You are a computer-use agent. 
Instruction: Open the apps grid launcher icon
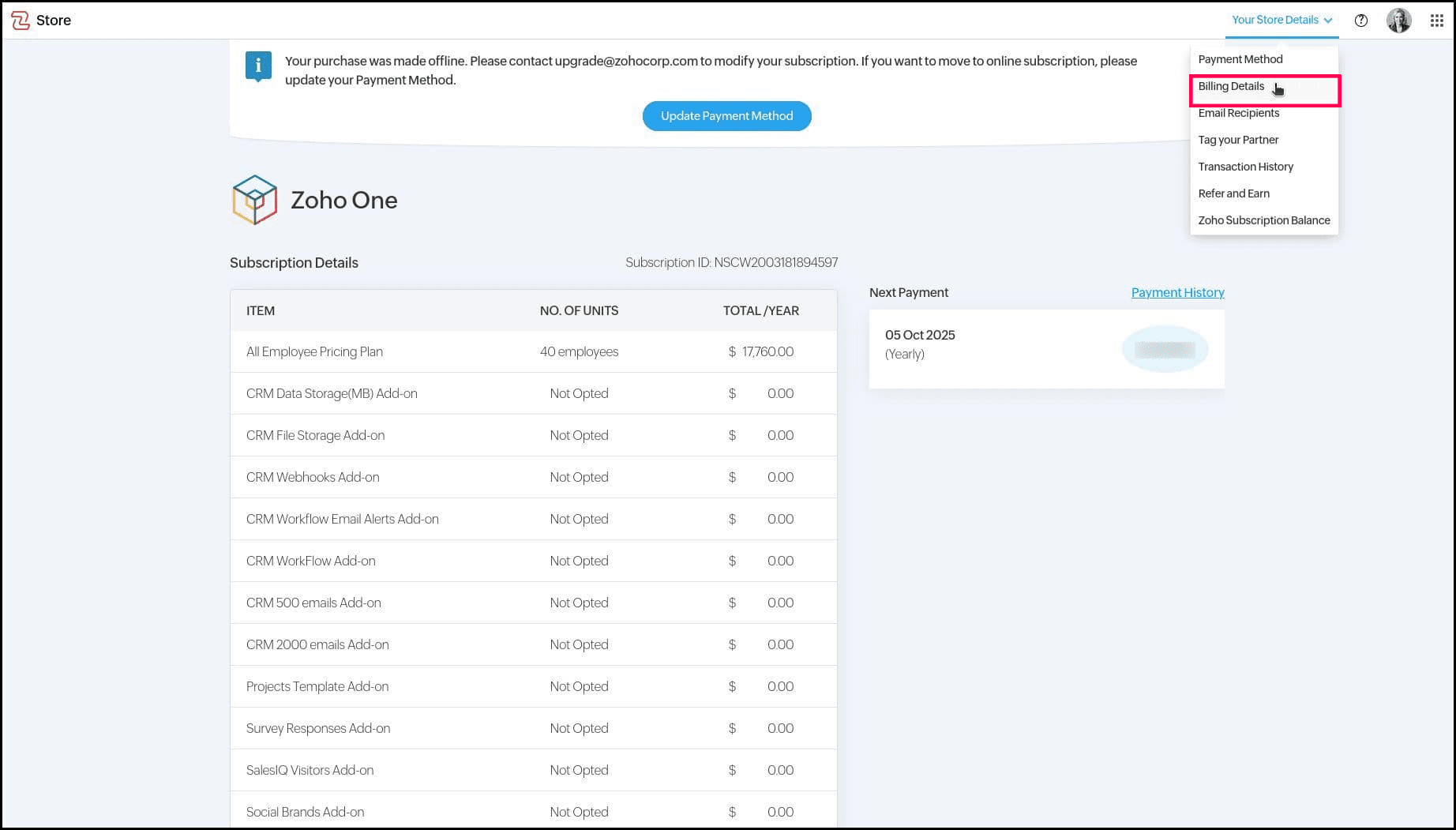click(1436, 21)
